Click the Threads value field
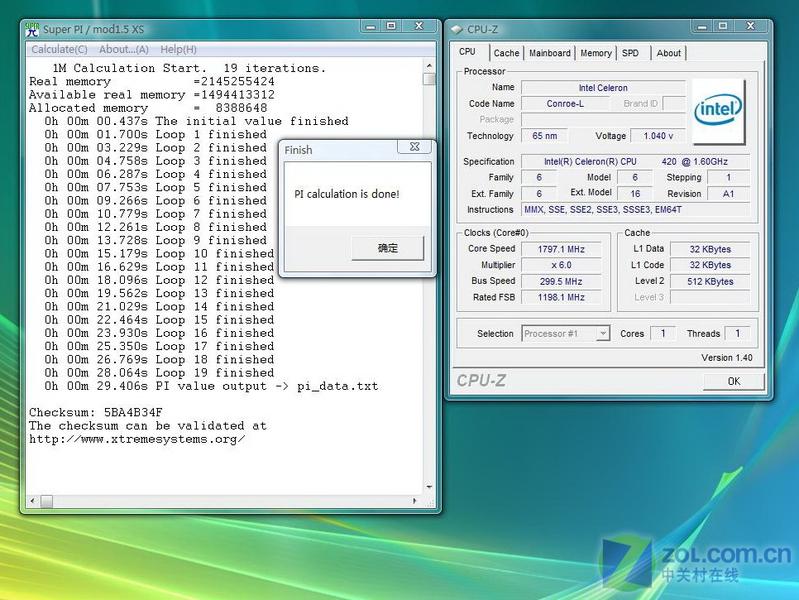 pyautogui.click(x=737, y=333)
